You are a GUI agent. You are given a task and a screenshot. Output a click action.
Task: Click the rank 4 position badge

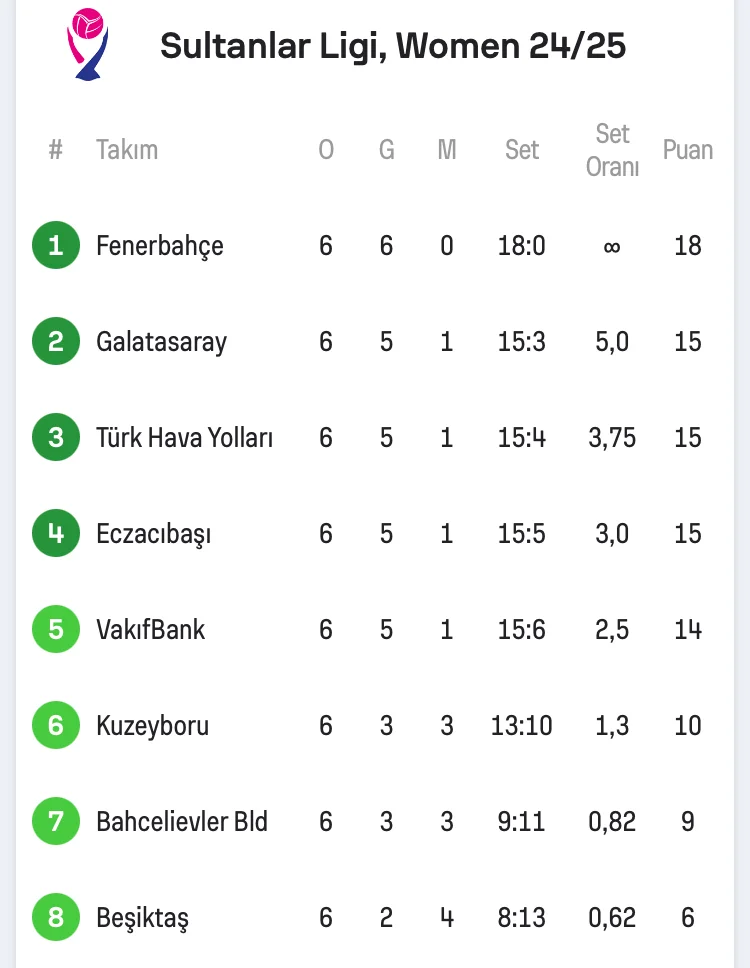(x=56, y=533)
